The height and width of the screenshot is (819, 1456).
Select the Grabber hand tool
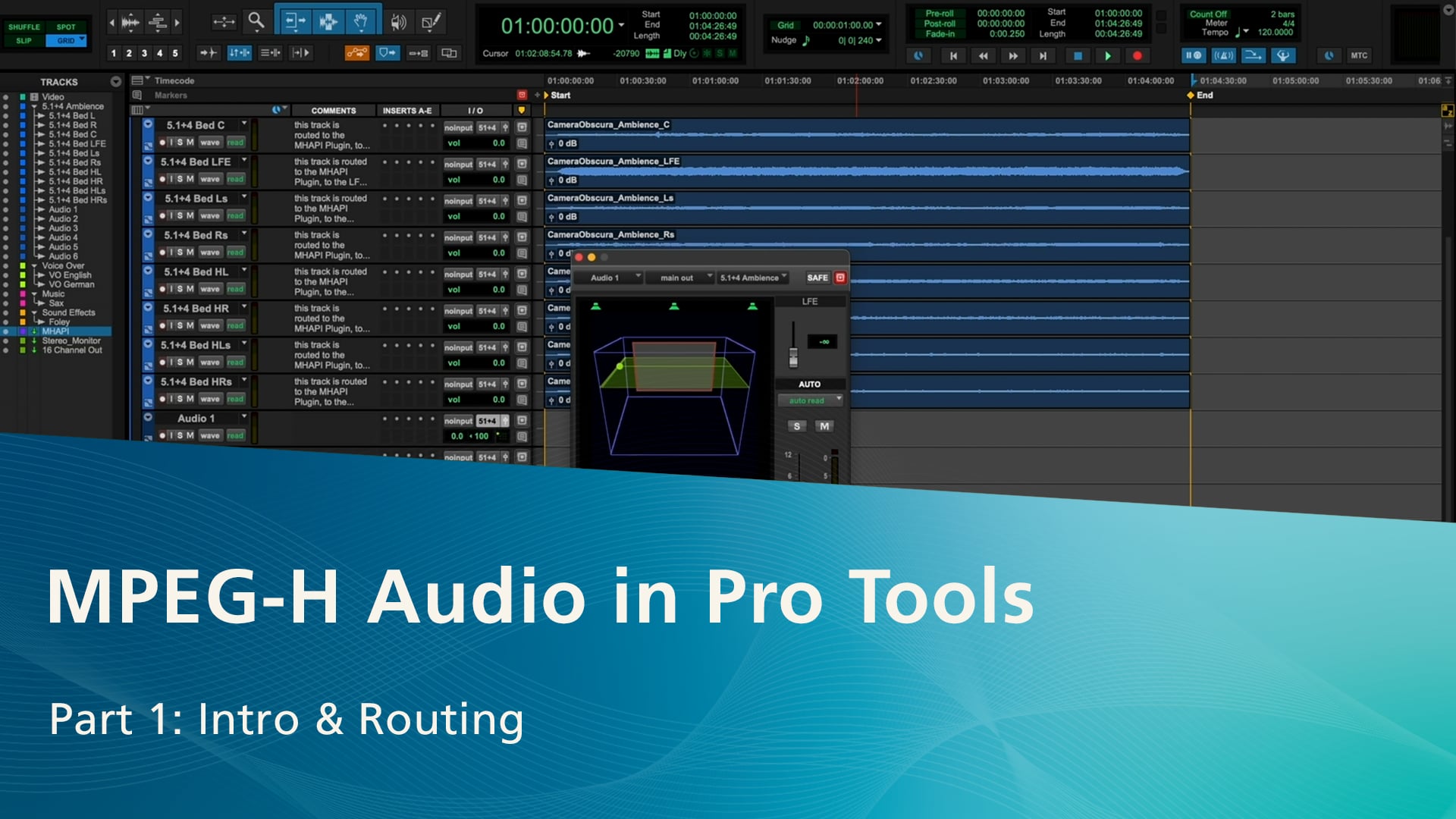(x=361, y=21)
